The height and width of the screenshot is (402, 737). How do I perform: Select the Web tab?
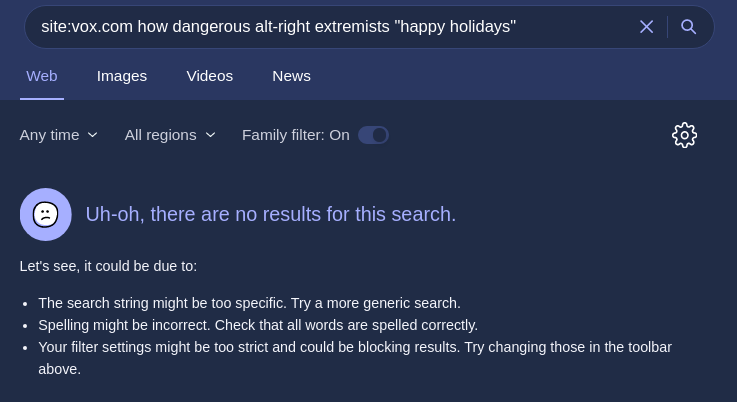(42, 76)
